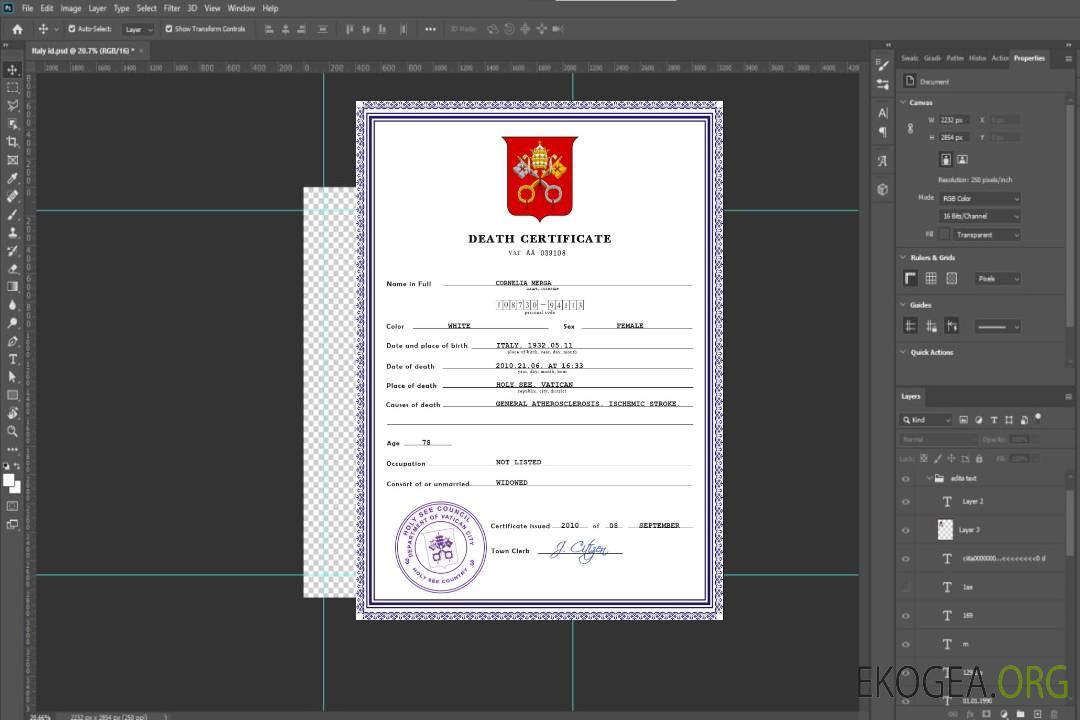Image resolution: width=1080 pixels, height=720 pixels.
Task: Select the Clone Stamp tool
Action: pyautogui.click(x=12, y=233)
